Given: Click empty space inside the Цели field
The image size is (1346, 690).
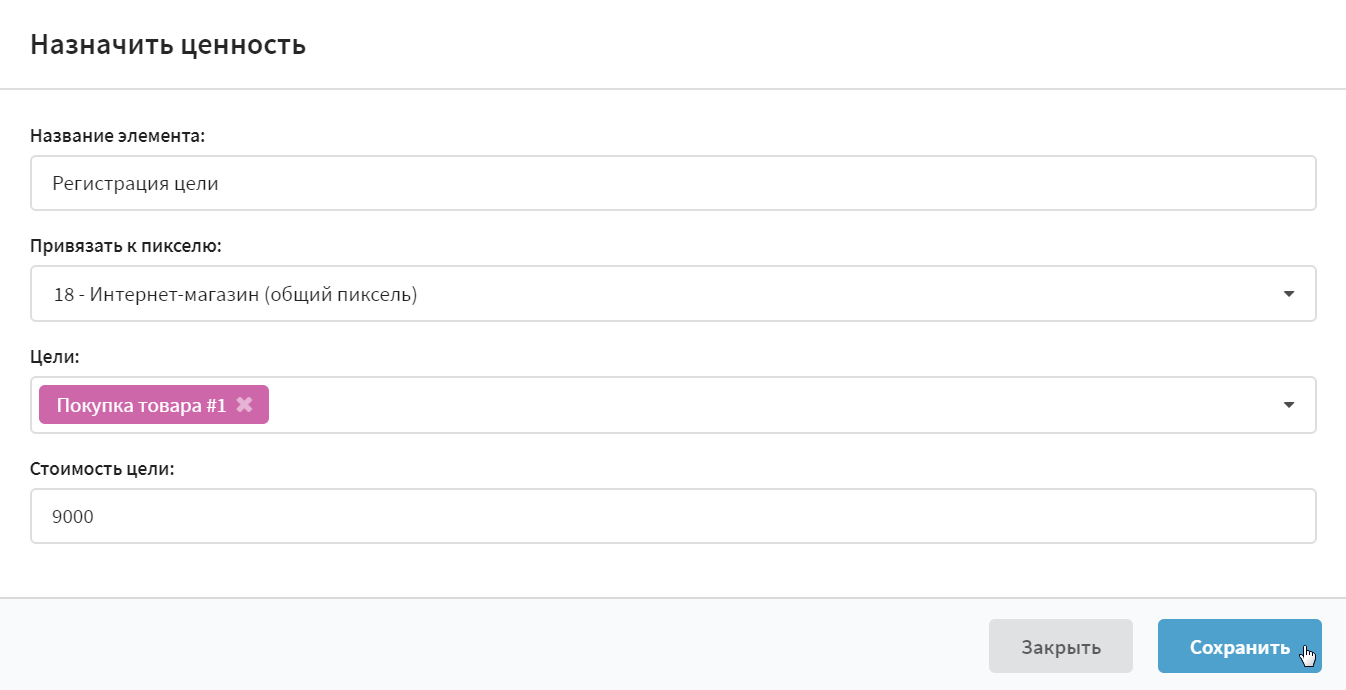Looking at the screenshot, I should [x=770, y=405].
